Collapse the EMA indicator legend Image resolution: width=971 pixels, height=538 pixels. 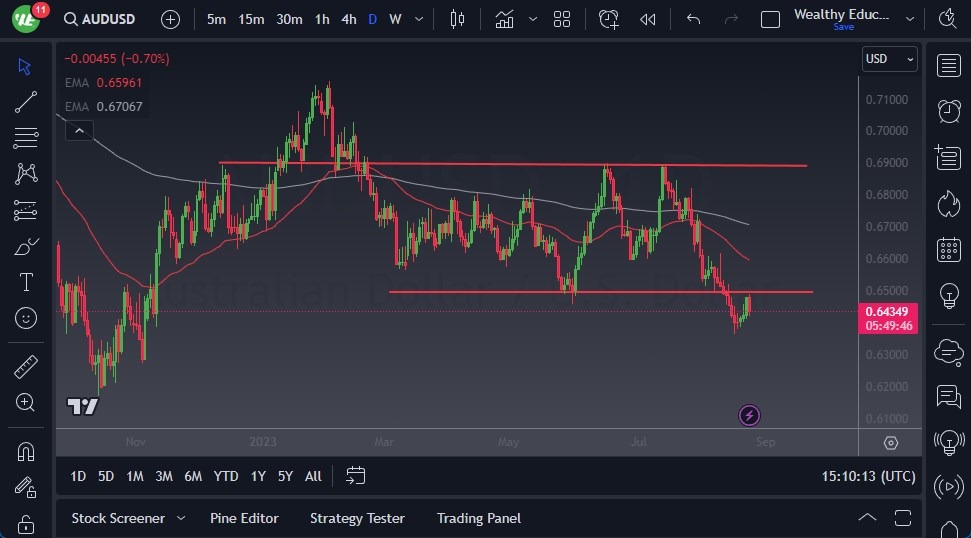78,130
